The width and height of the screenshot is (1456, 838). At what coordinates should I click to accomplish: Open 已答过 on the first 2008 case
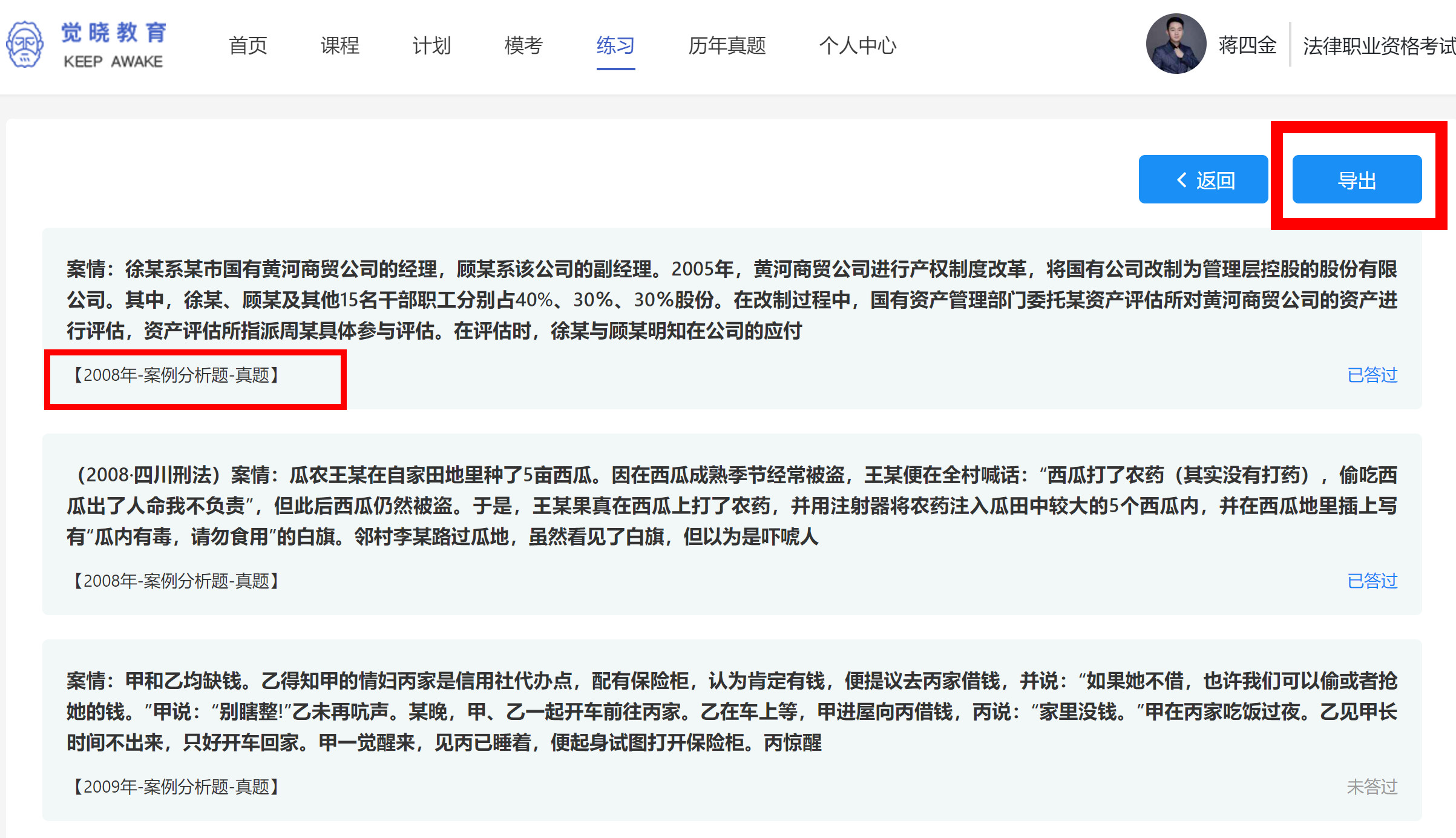1372,375
